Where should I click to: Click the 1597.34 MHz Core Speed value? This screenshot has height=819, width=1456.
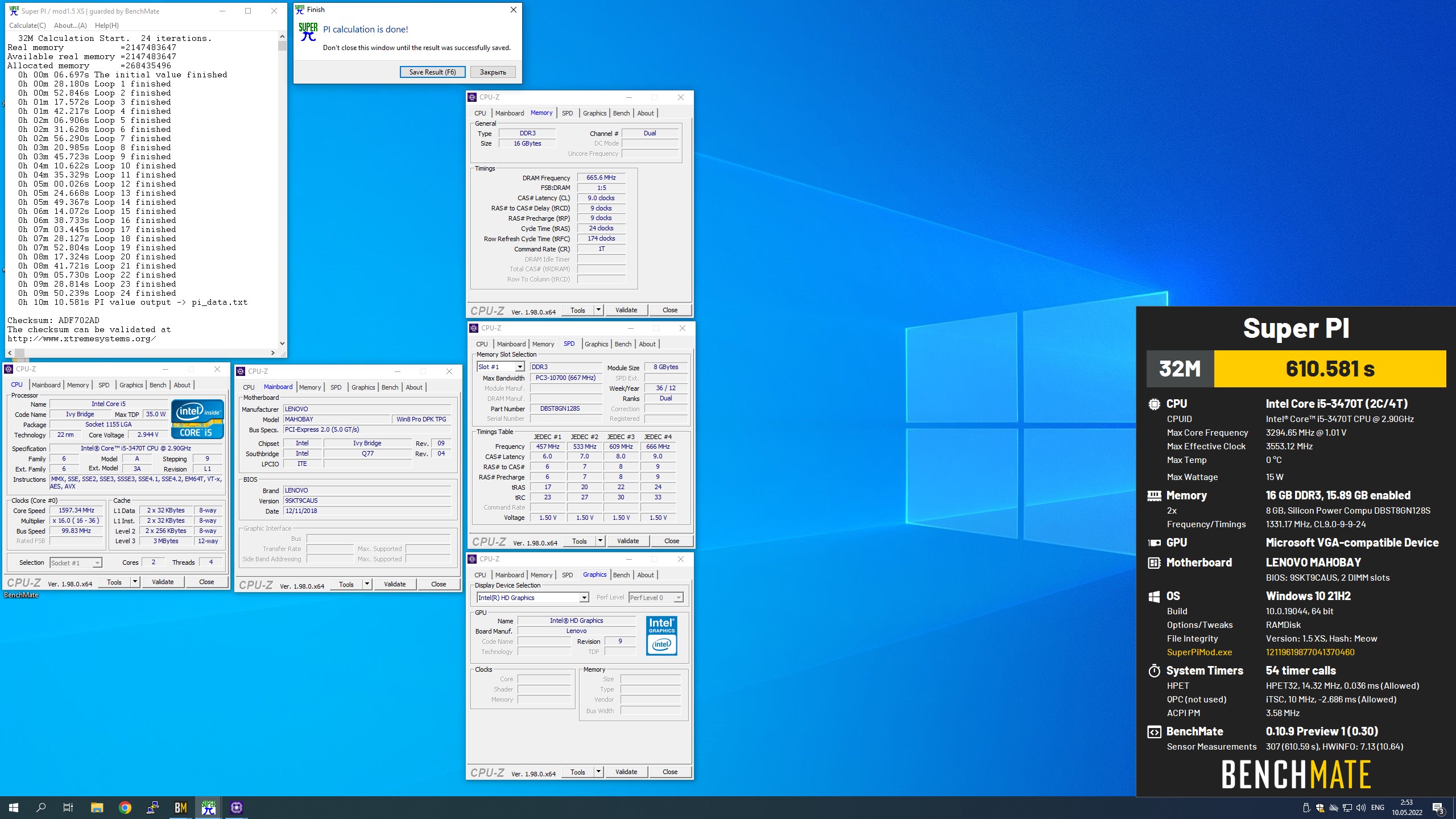tap(76, 511)
